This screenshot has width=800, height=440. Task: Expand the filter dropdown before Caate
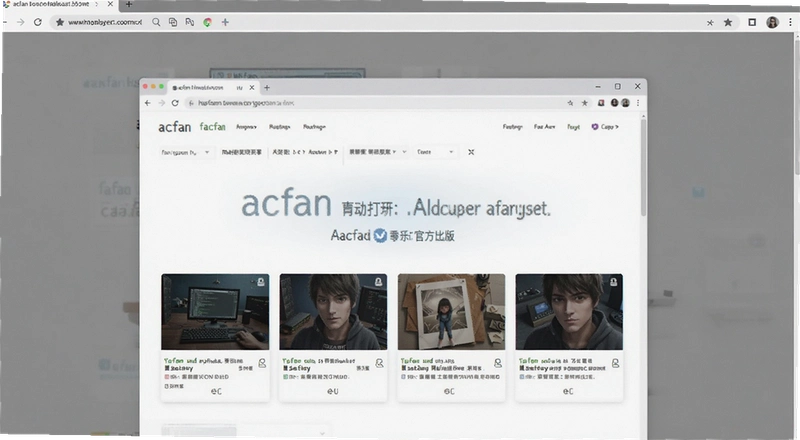378,152
